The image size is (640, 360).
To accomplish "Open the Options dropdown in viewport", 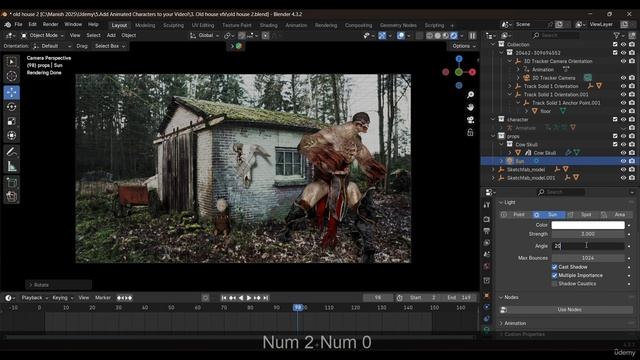I will (464, 46).
